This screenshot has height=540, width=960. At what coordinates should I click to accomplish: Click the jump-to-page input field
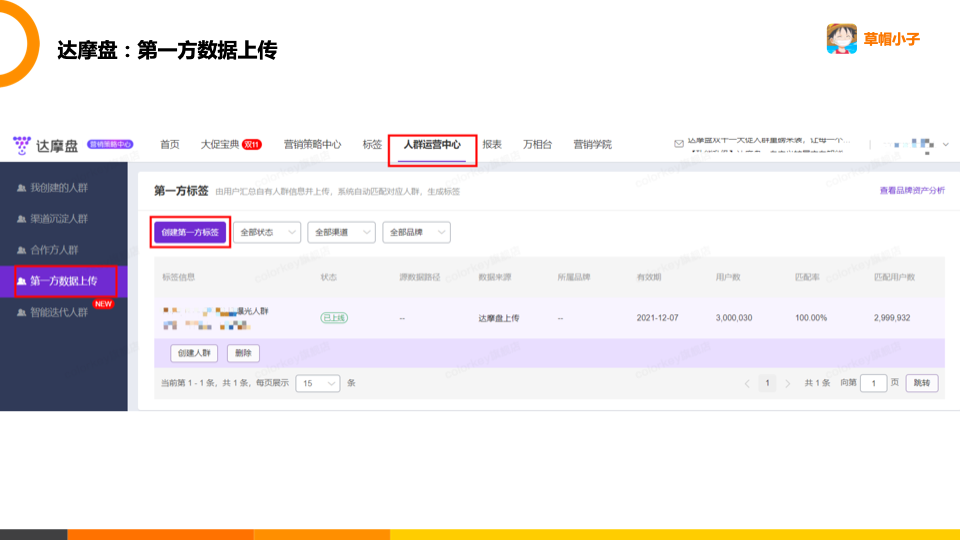874,383
